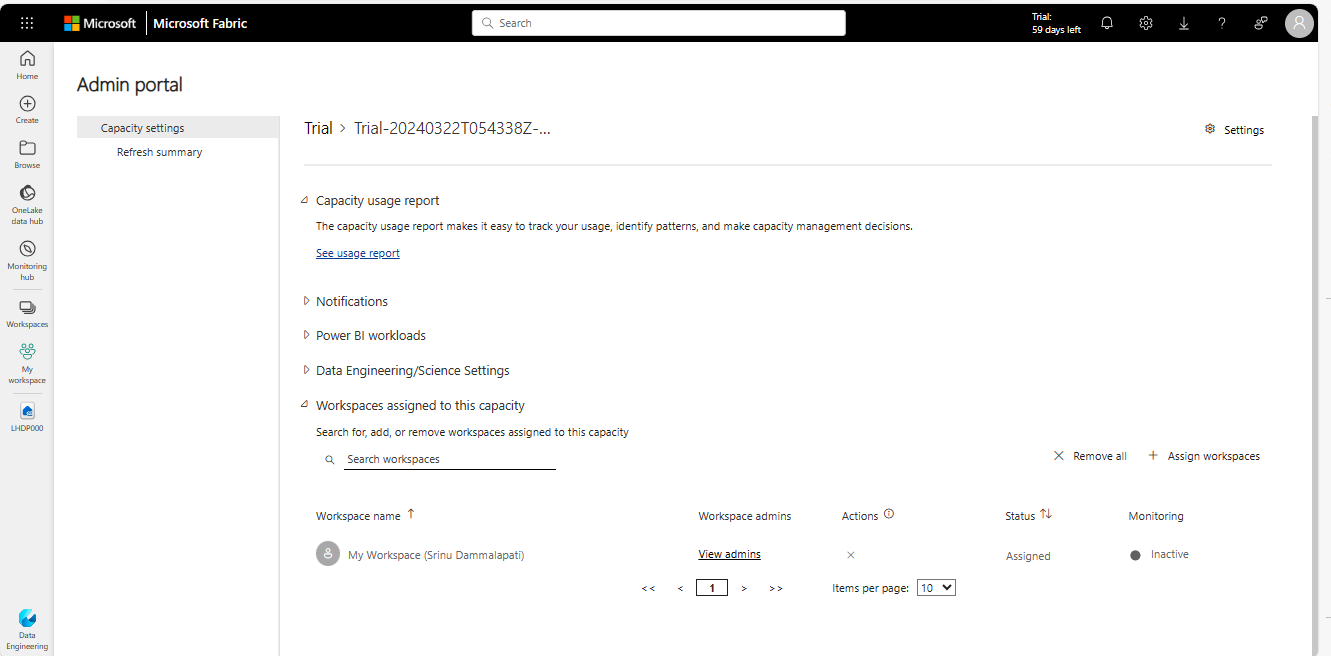The image size is (1331, 656).
Task: Click View admins for My Workspace
Action: pos(729,554)
